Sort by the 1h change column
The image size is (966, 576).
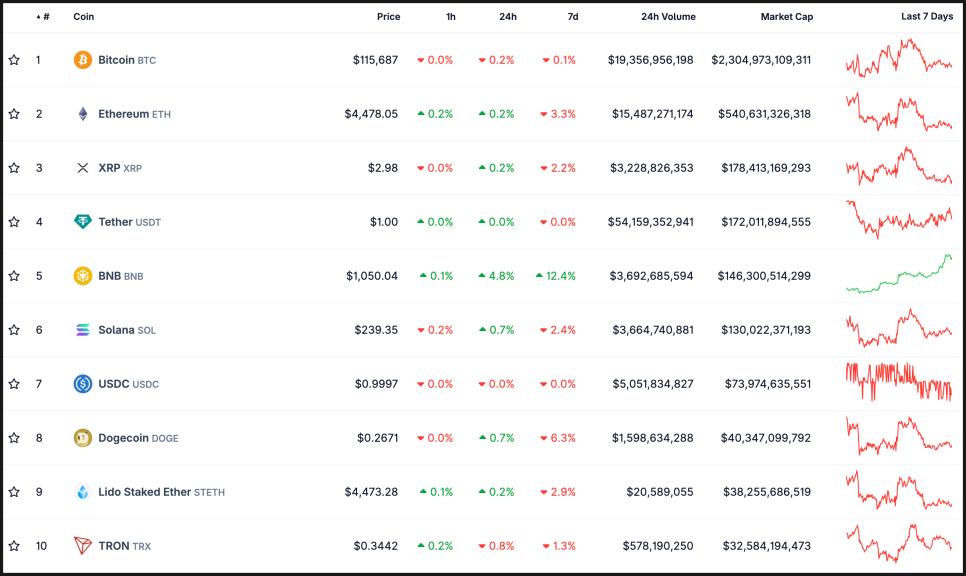tap(451, 17)
